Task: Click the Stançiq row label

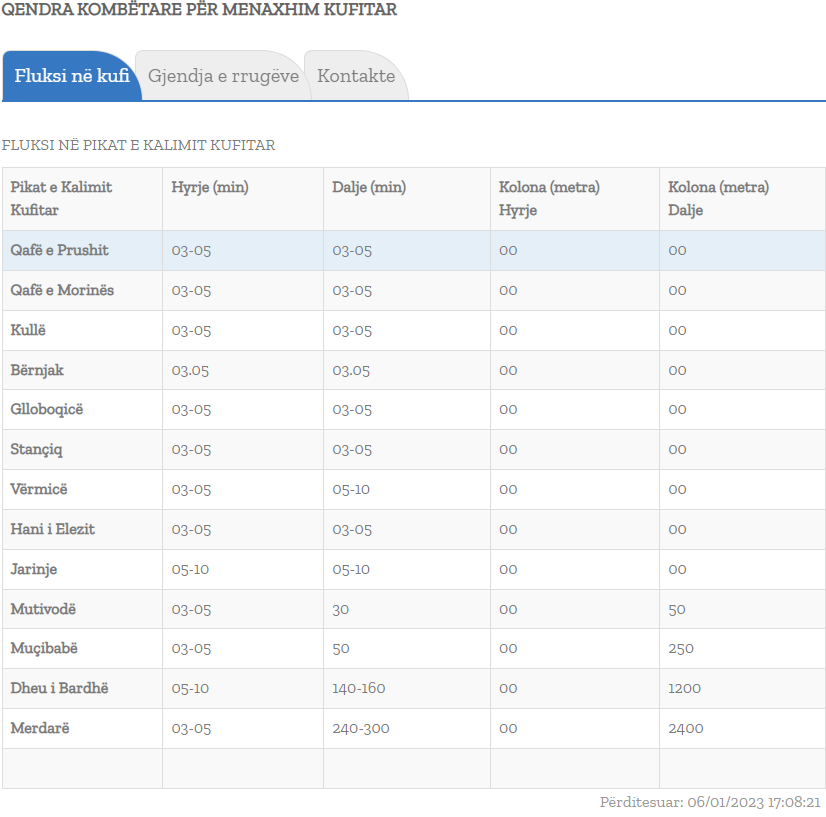Action: pyautogui.click(x=36, y=449)
